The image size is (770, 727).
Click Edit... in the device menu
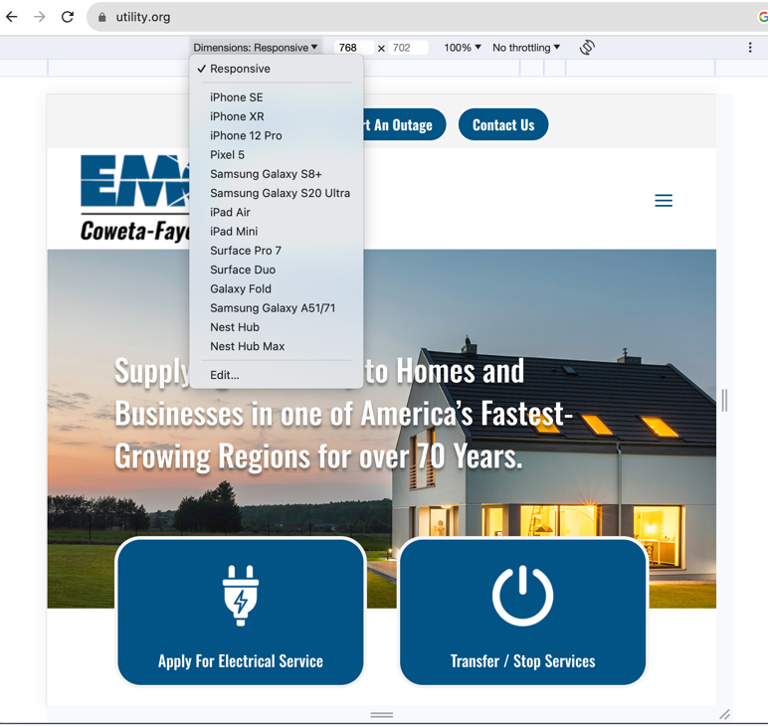[x=225, y=375]
